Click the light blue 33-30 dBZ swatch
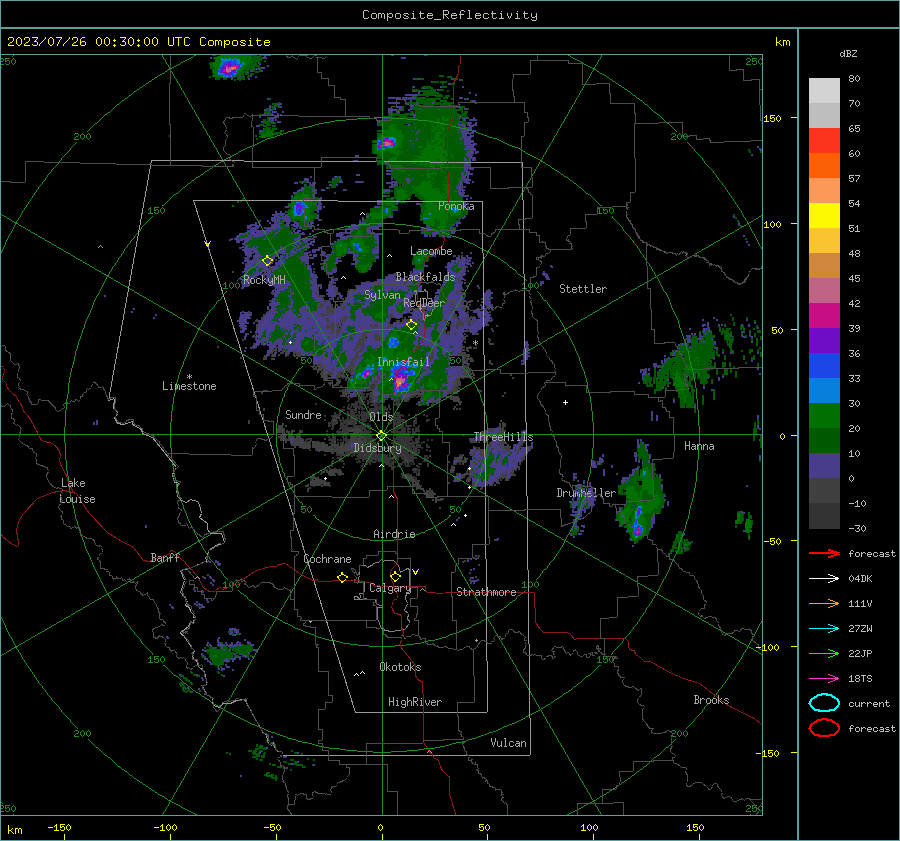The image size is (900, 841). (824, 391)
